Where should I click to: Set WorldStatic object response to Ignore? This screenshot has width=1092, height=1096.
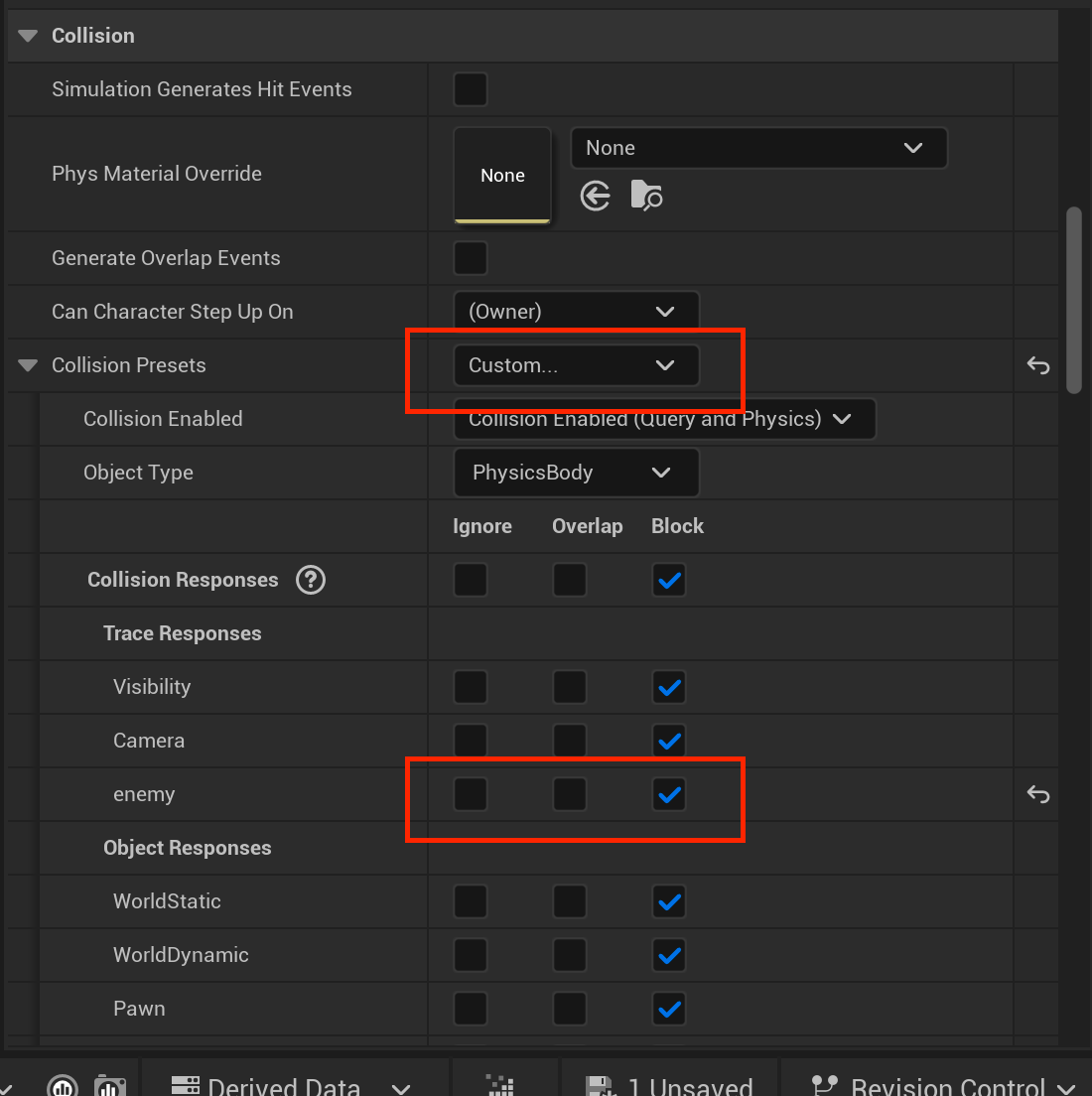pos(471,901)
